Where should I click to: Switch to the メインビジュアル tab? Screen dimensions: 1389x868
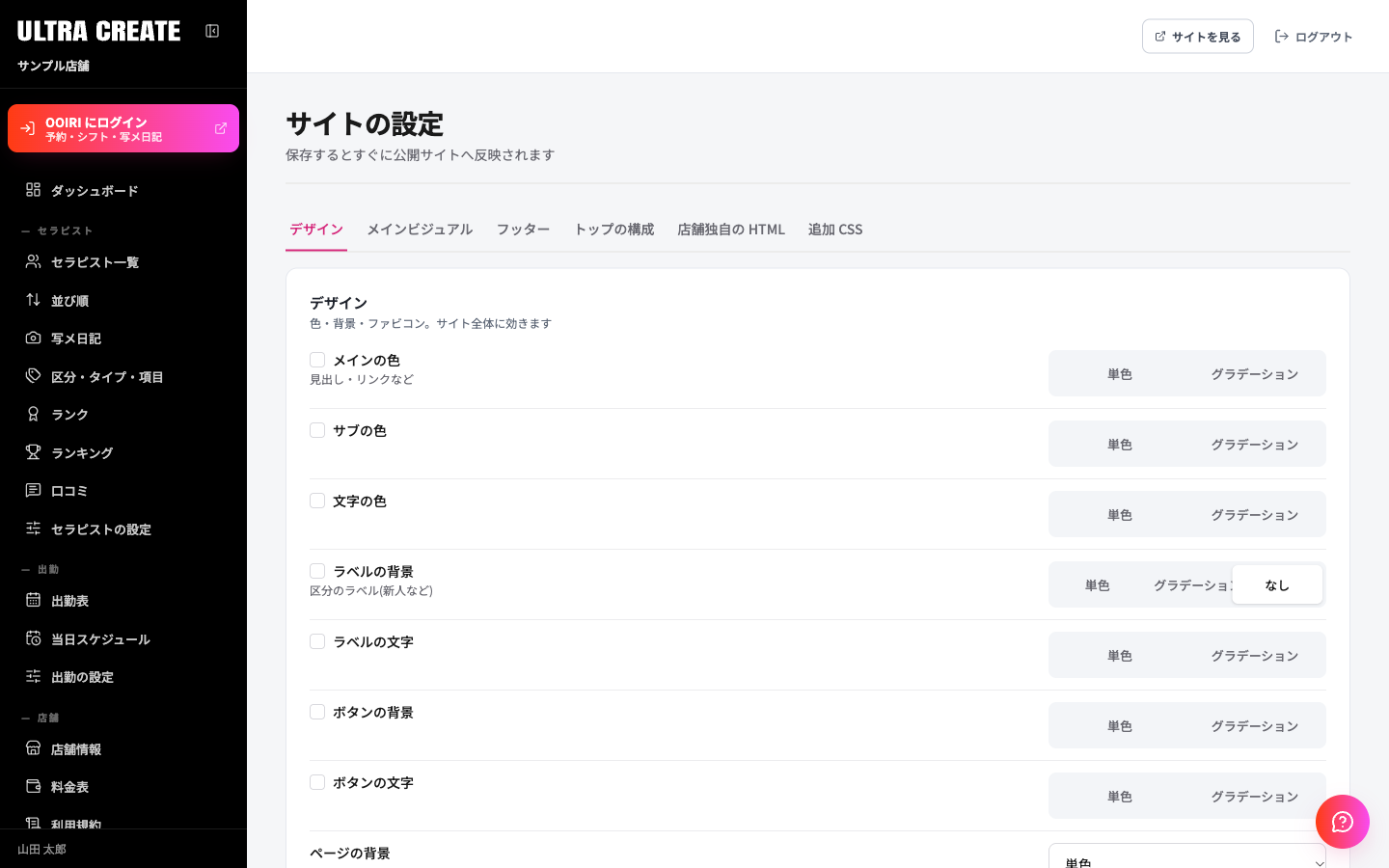(x=420, y=230)
